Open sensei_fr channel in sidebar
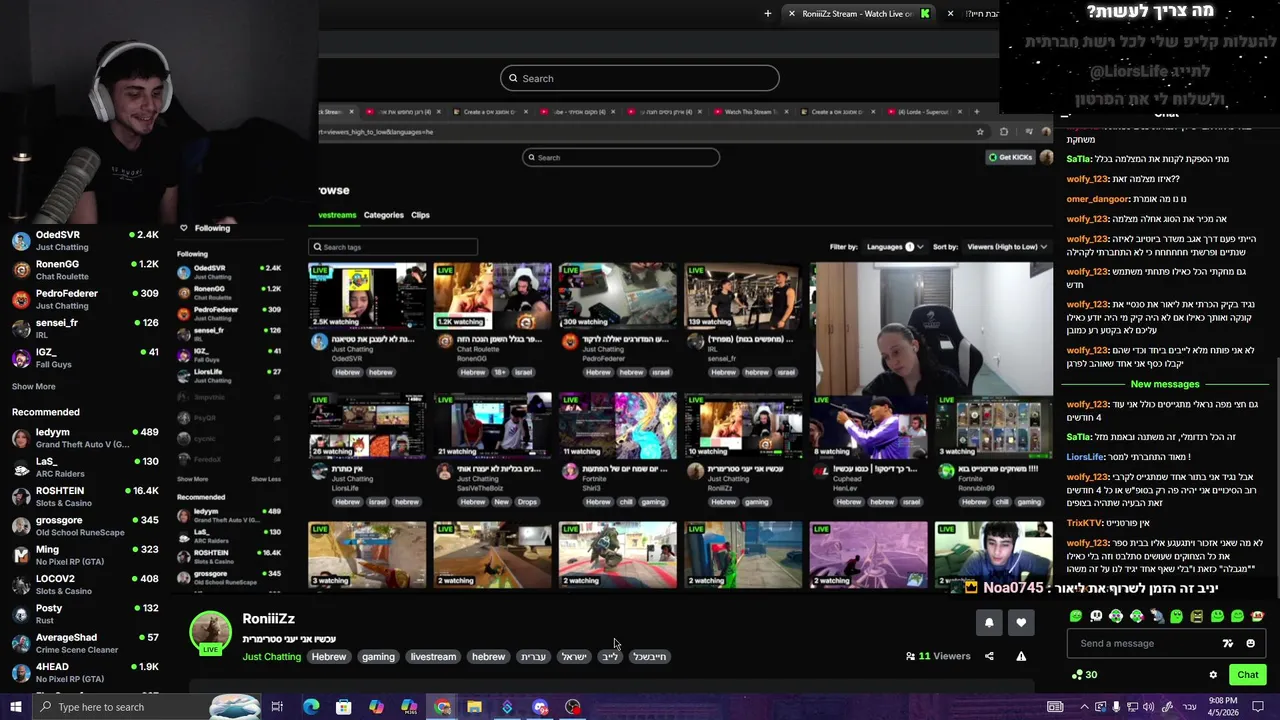 tap(85, 328)
